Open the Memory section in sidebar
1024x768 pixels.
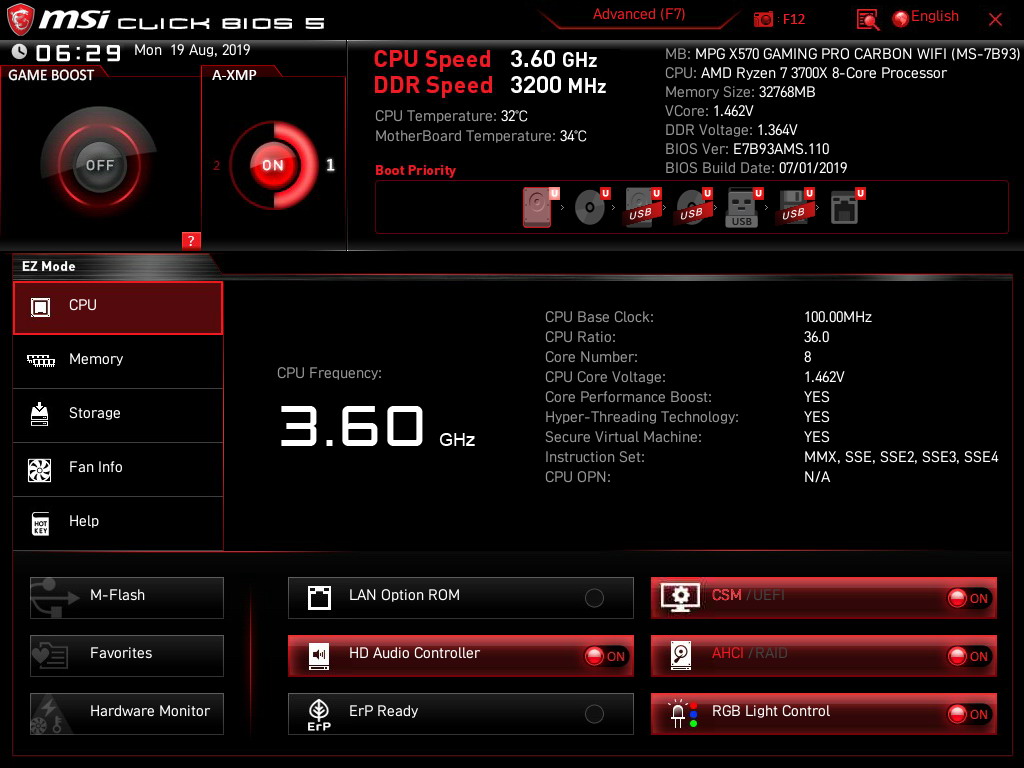[x=118, y=359]
